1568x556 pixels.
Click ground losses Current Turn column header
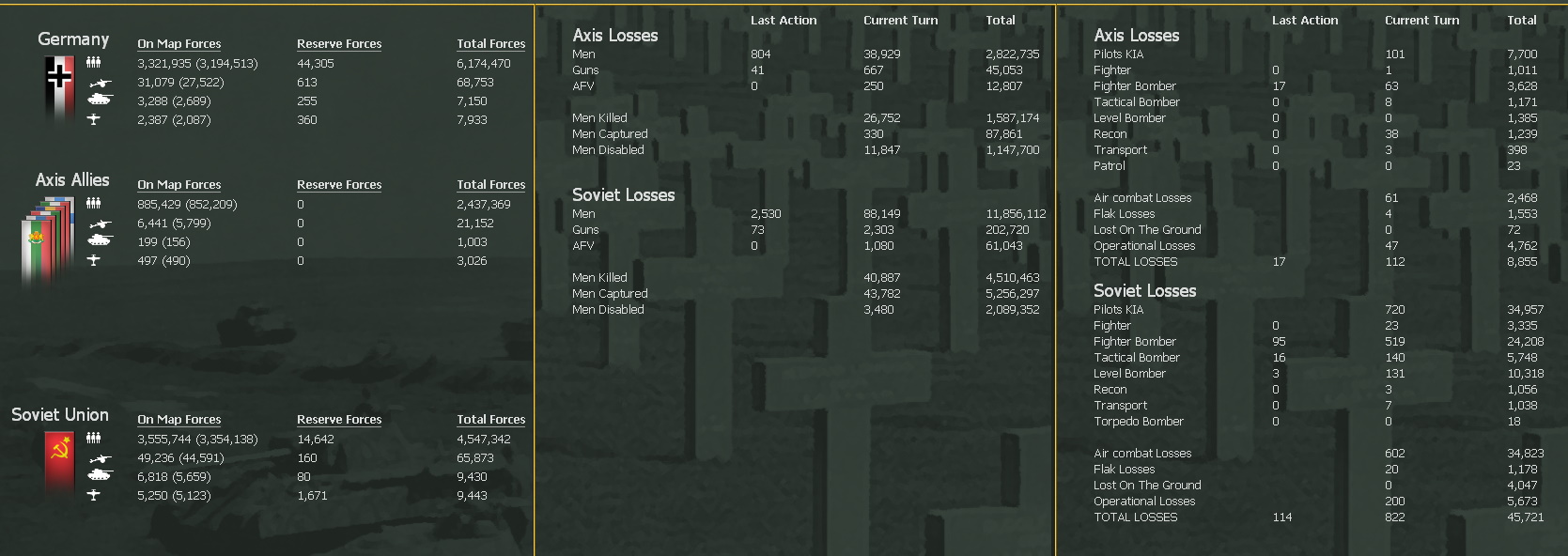pos(900,20)
